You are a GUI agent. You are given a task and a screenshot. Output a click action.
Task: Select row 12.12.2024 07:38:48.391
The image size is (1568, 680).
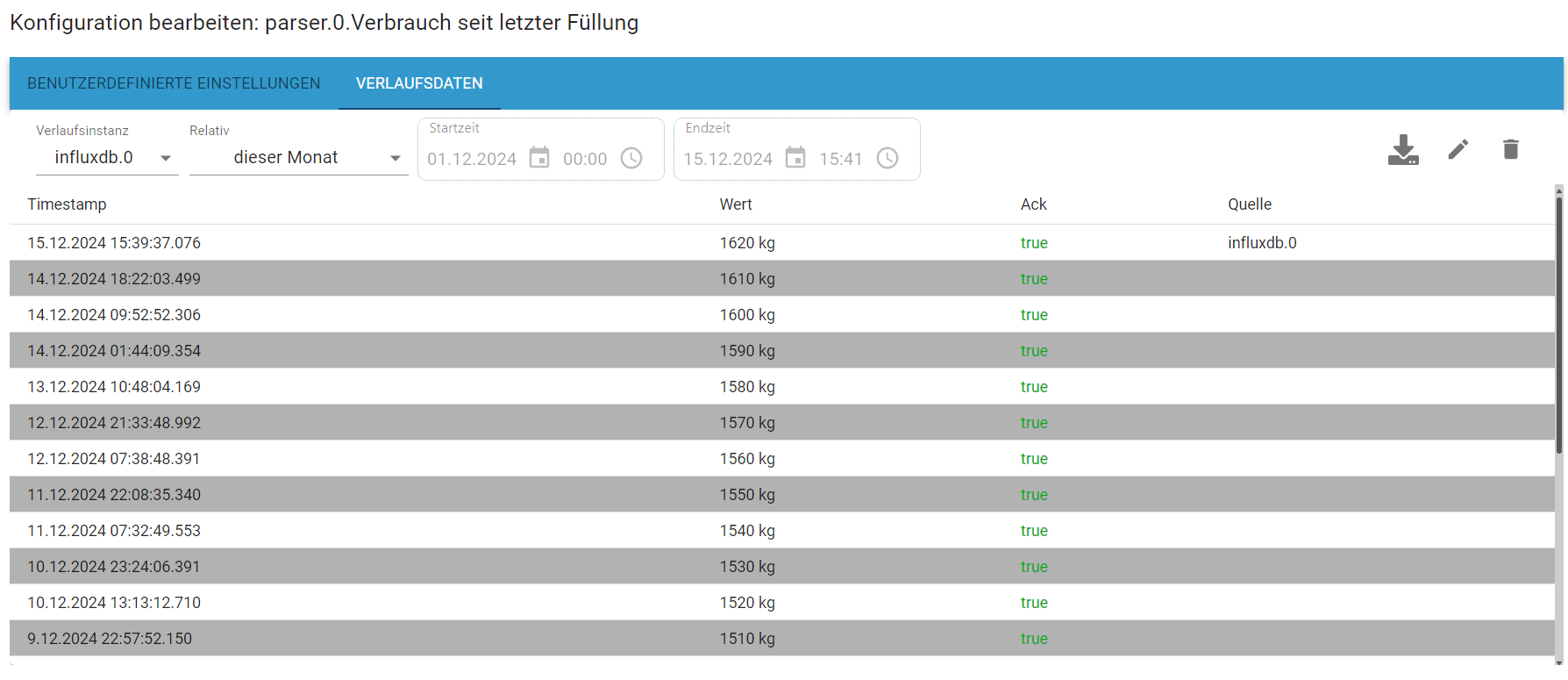[x=782, y=459]
